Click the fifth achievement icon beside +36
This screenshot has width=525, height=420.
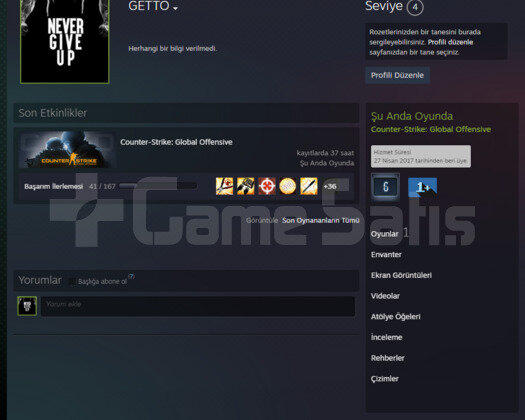pyautogui.click(x=309, y=186)
